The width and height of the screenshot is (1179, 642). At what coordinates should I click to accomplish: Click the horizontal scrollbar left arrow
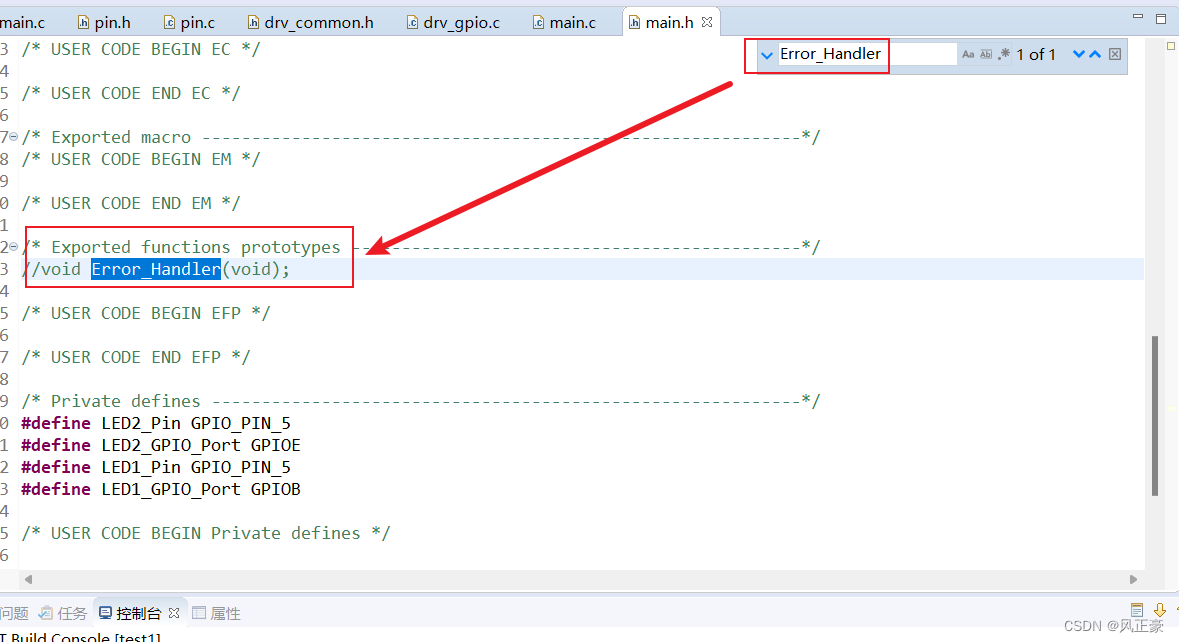click(x=29, y=580)
